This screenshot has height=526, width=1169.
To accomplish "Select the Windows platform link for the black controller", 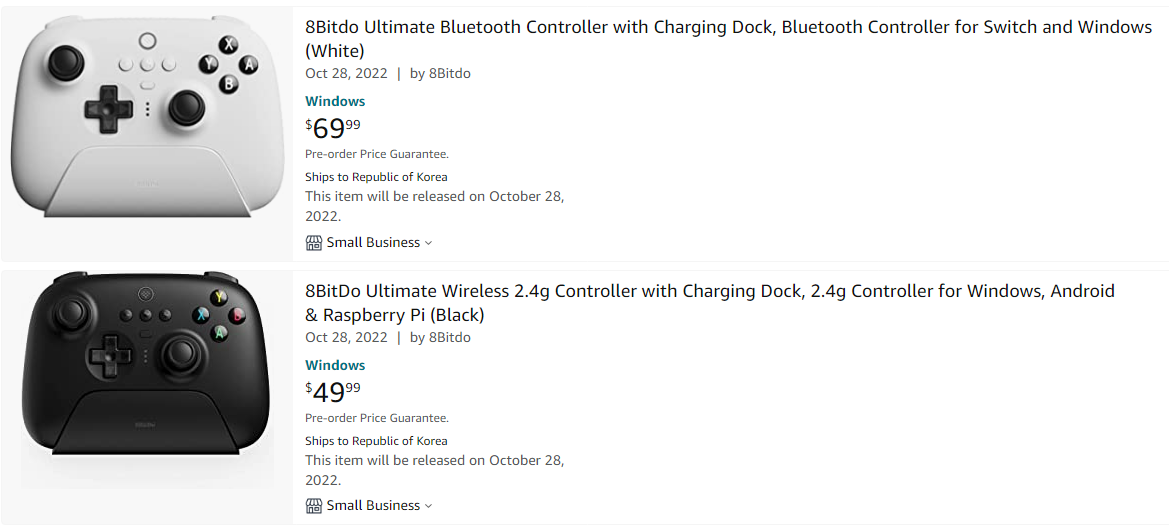I will point(335,365).
